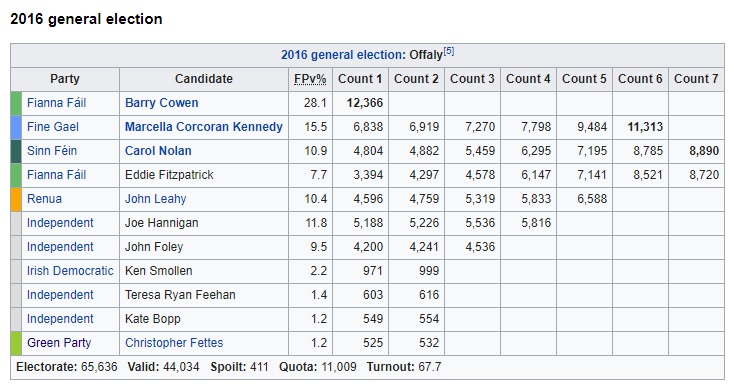
Task: Click the dark teal Sinn Féin color swatch
Action: coord(16,151)
